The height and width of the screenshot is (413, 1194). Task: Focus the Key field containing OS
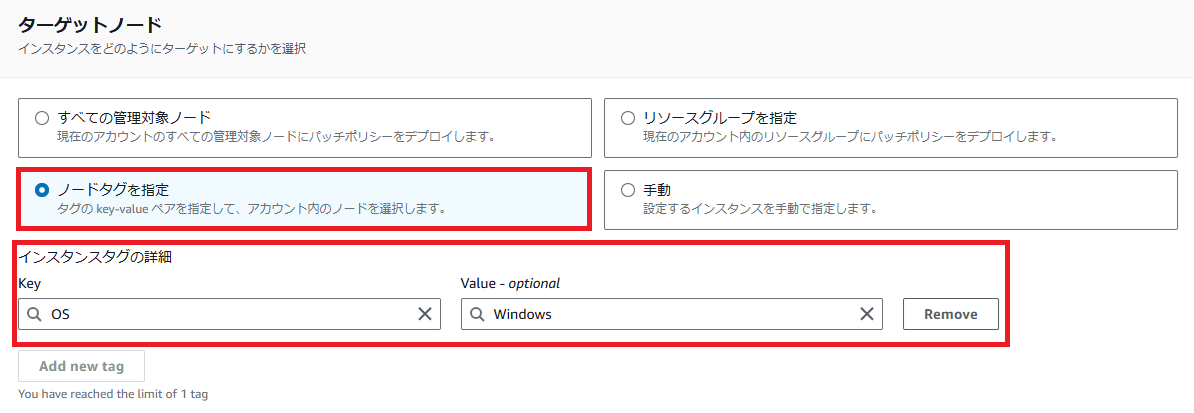pyautogui.click(x=229, y=314)
